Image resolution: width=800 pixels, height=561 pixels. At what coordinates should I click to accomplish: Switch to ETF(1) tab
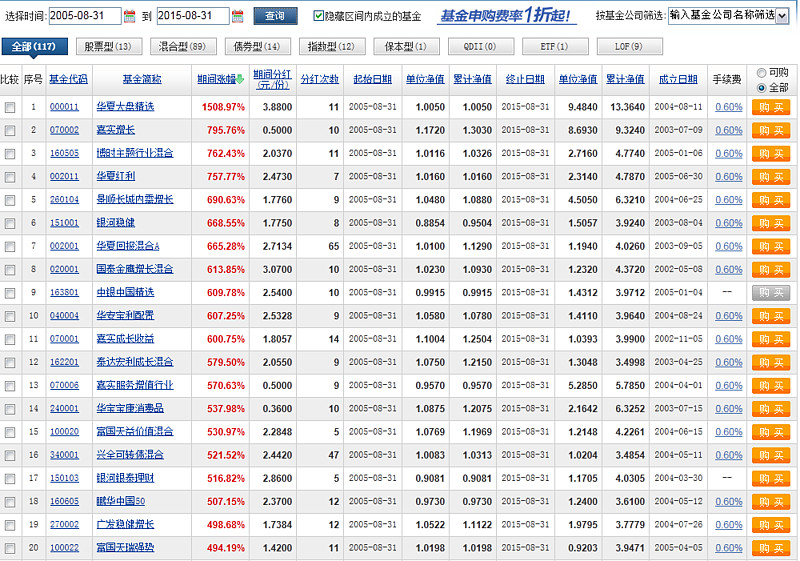point(554,46)
